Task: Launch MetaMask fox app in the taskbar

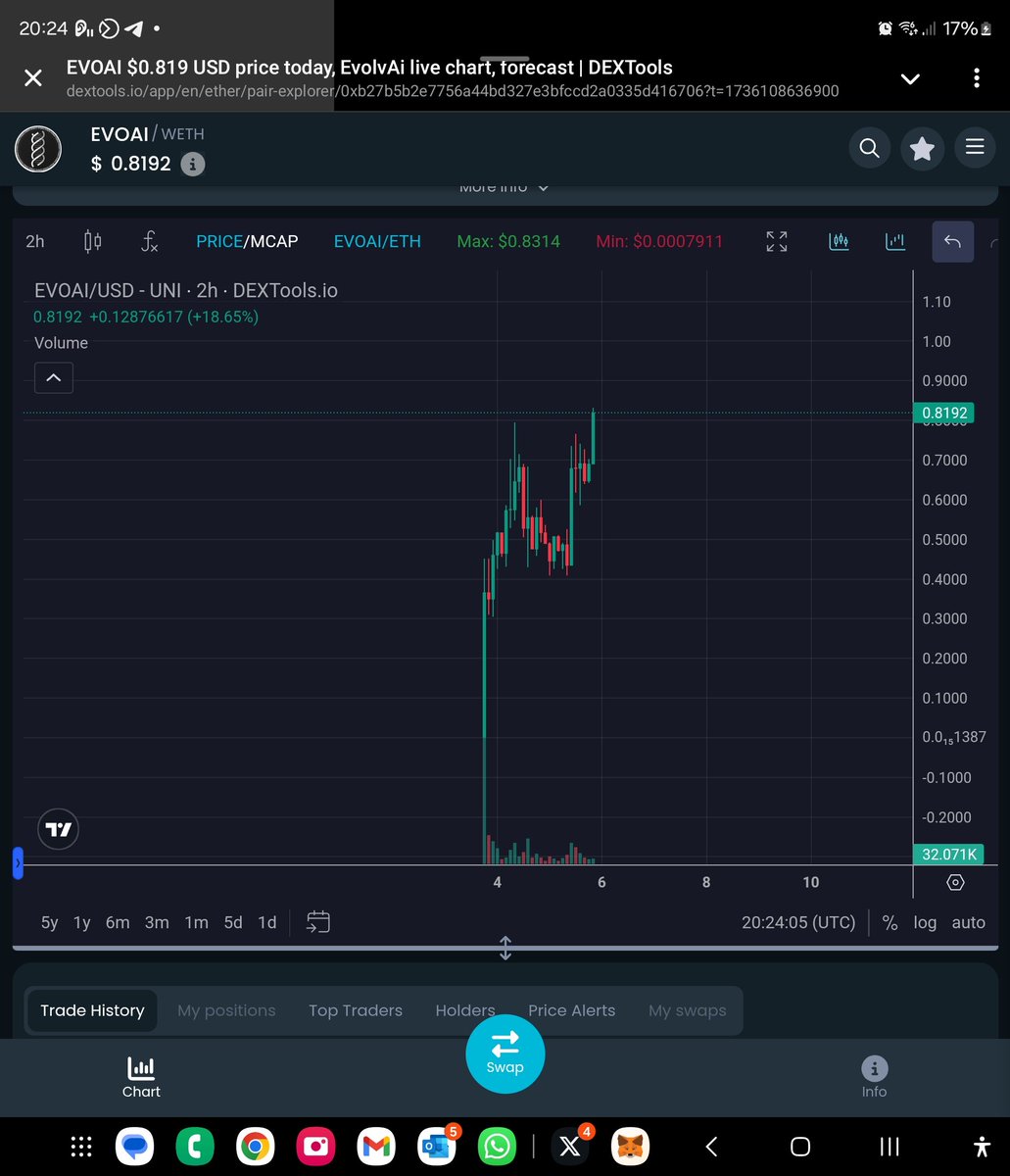Action: [x=631, y=1146]
